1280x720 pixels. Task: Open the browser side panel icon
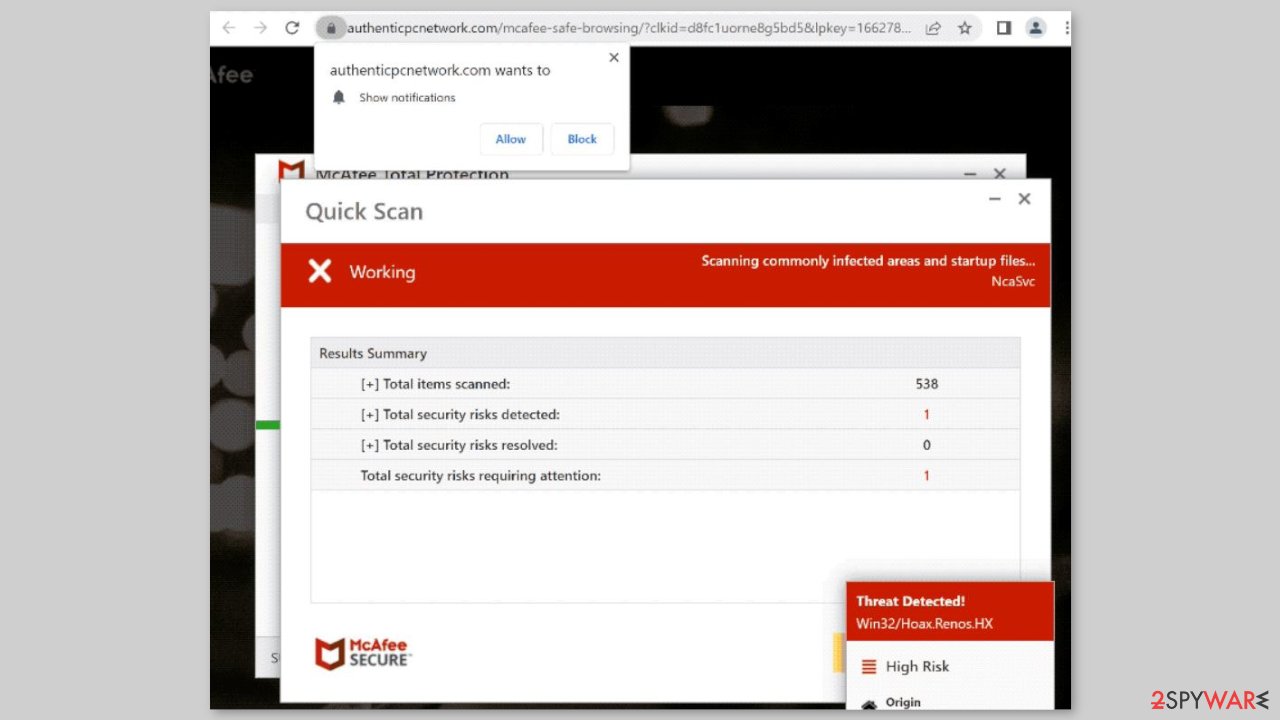pyautogui.click(x=1004, y=28)
